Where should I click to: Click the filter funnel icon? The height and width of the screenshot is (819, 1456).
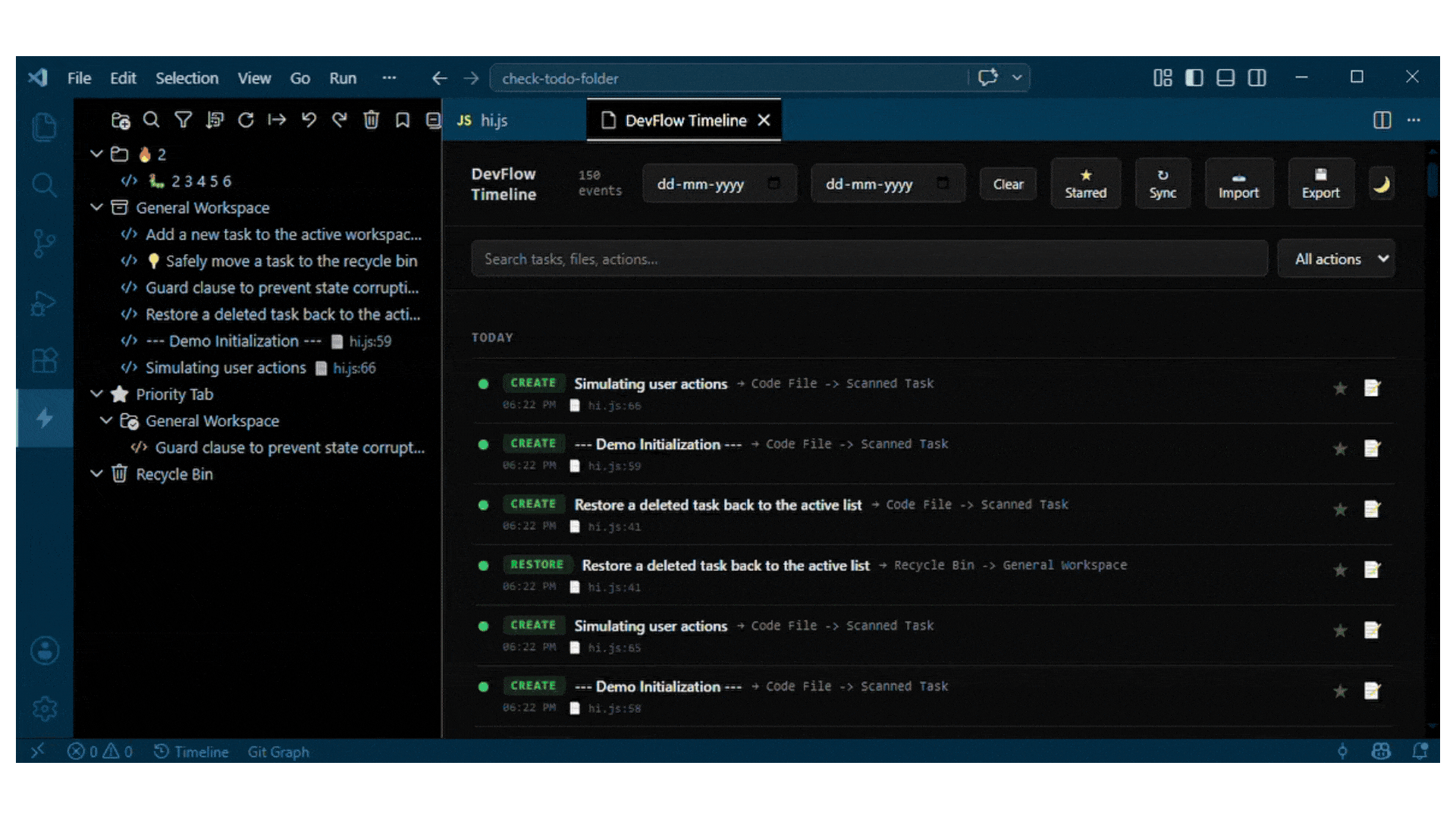click(183, 120)
